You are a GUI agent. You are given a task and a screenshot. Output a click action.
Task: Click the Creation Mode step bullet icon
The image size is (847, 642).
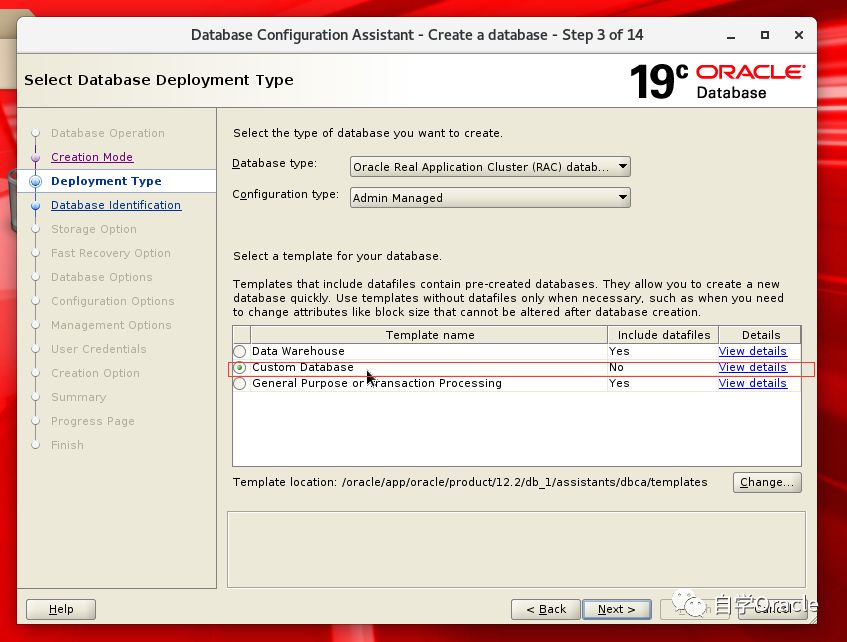click(x=36, y=157)
